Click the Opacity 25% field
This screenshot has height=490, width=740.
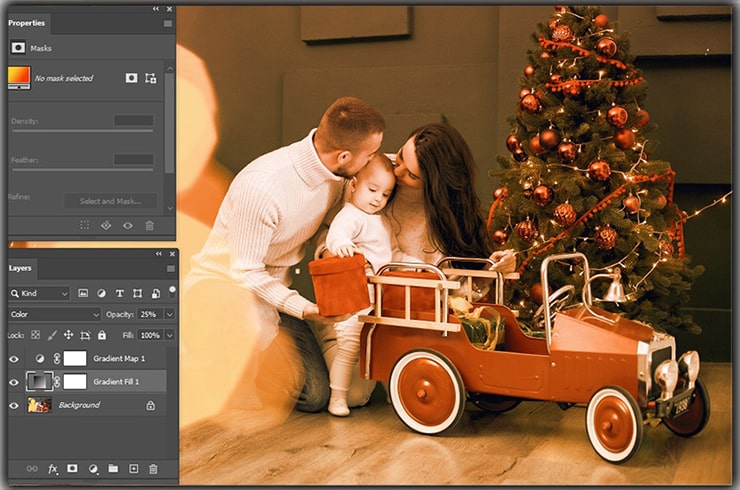pos(150,314)
